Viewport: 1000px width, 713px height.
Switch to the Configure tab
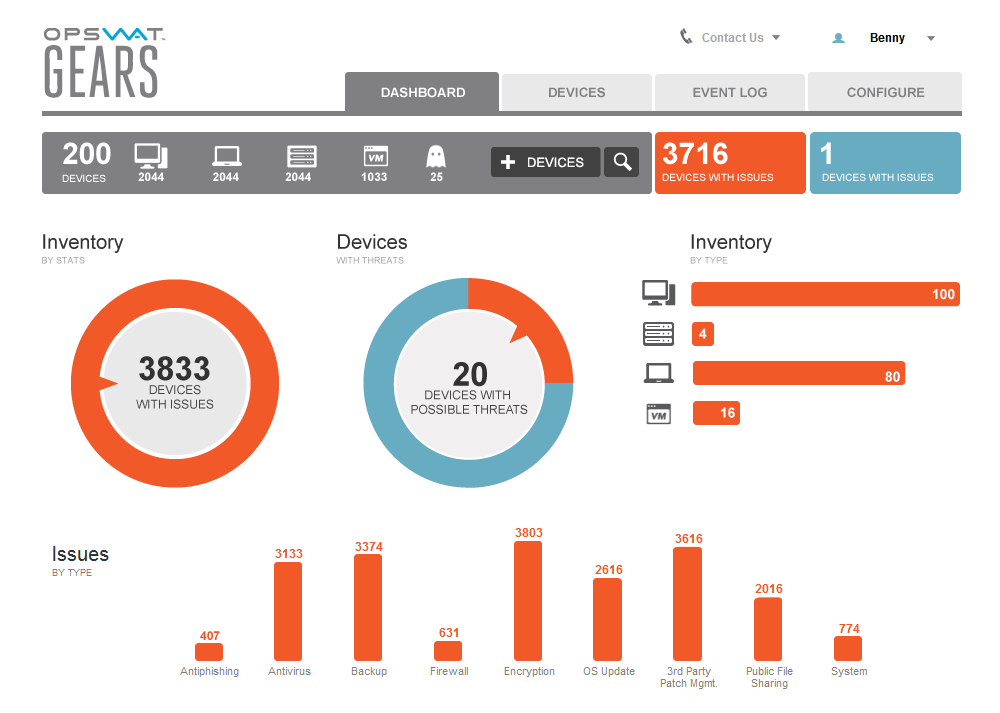(x=885, y=92)
